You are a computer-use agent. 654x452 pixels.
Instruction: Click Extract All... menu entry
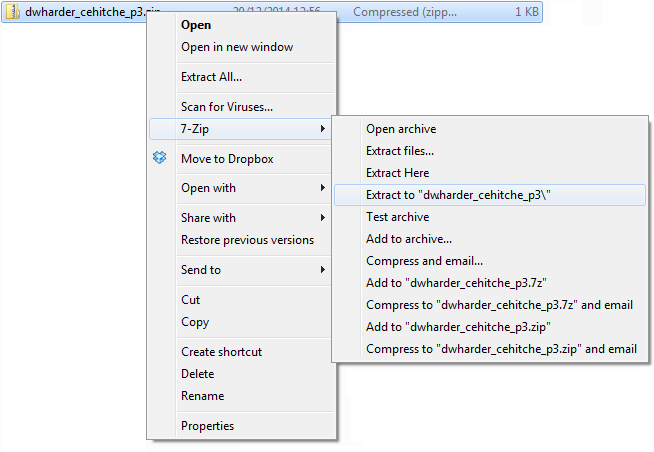click(211, 77)
